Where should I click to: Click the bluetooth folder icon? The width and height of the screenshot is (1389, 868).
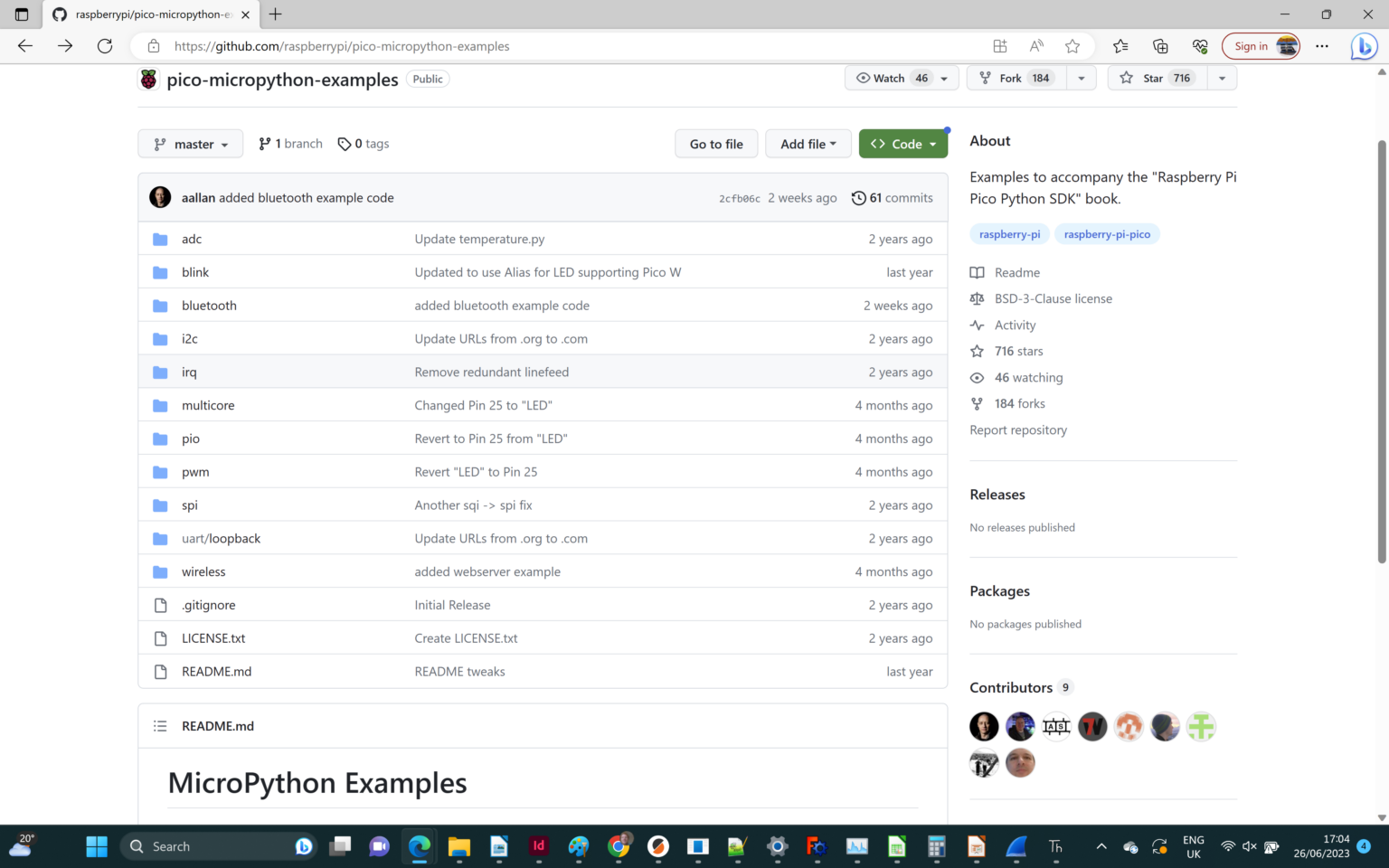pos(160,306)
